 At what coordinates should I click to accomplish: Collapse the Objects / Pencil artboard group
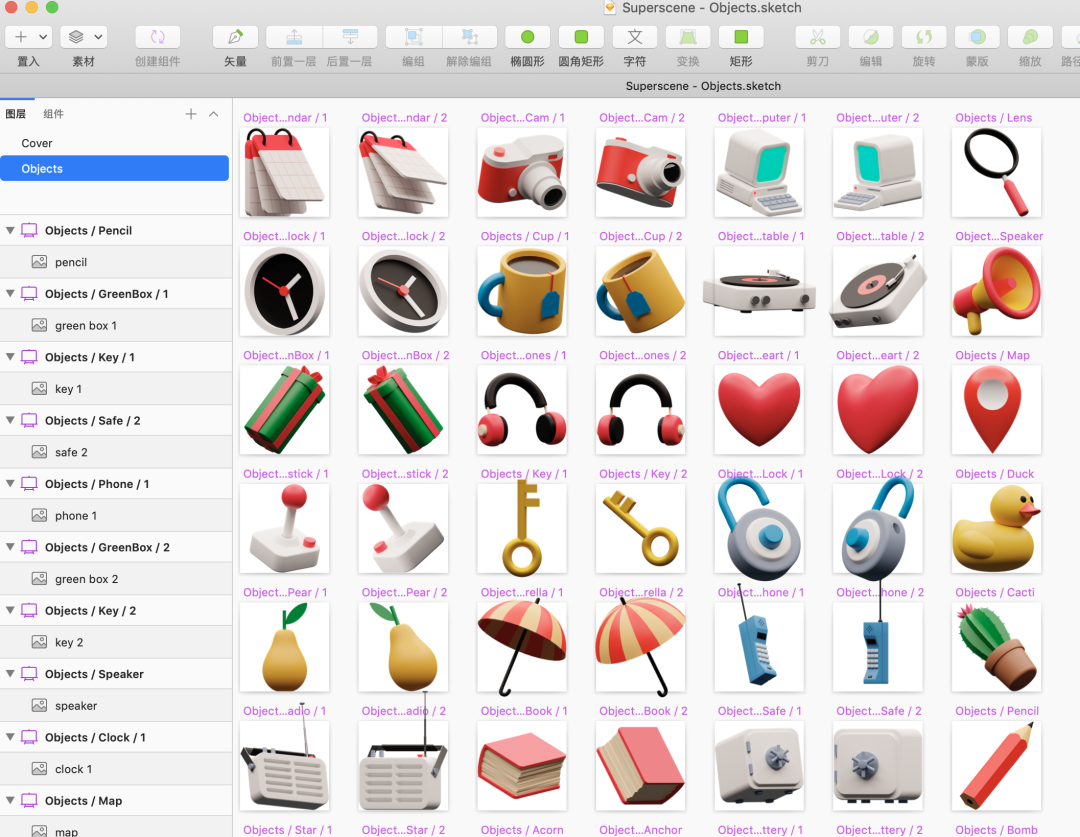pyautogui.click(x=10, y=230)
